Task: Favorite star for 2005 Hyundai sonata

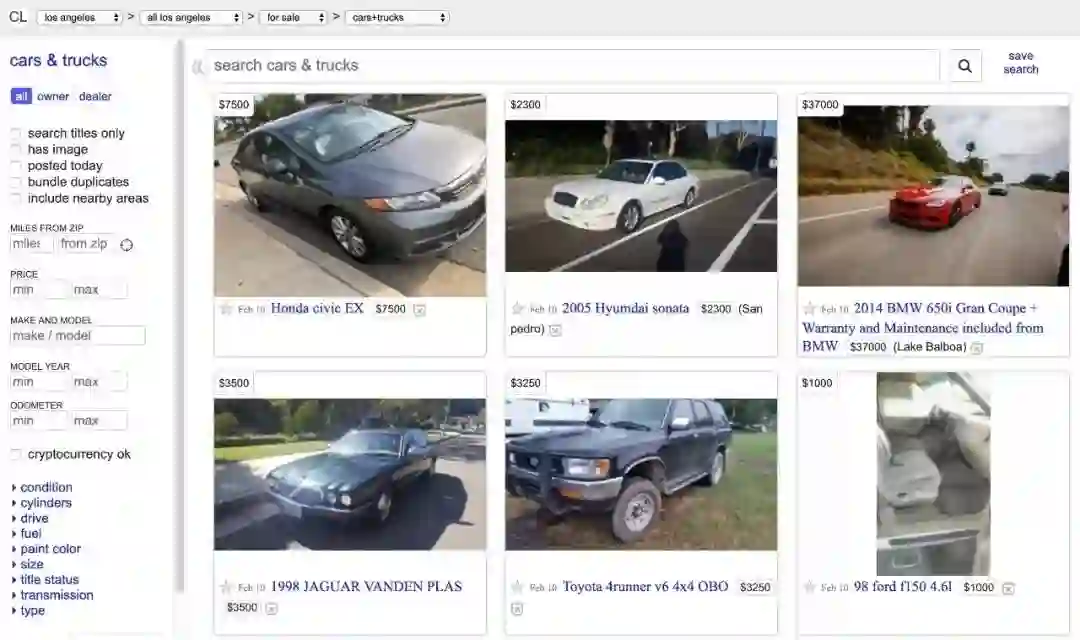Action: point(517,309)
